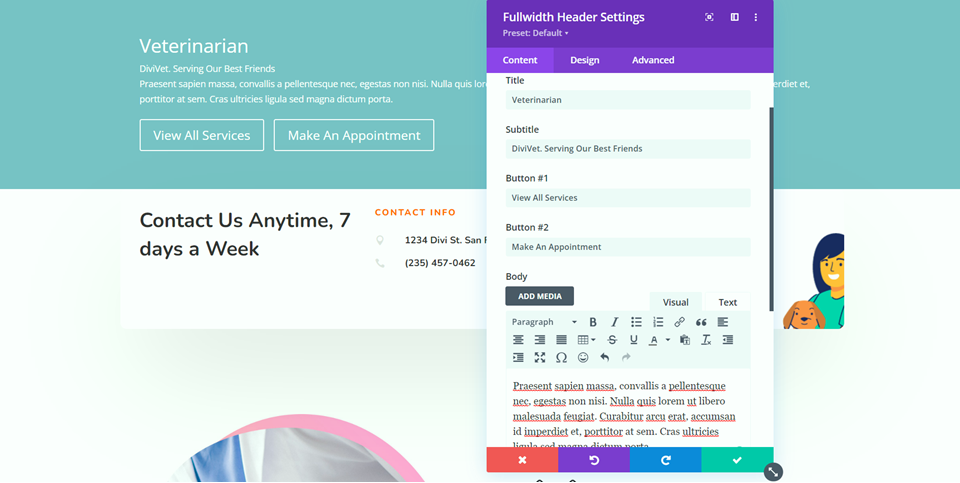960x483 pixels.
Task: Open the insert link tool
Action: [x=680, y=322]
